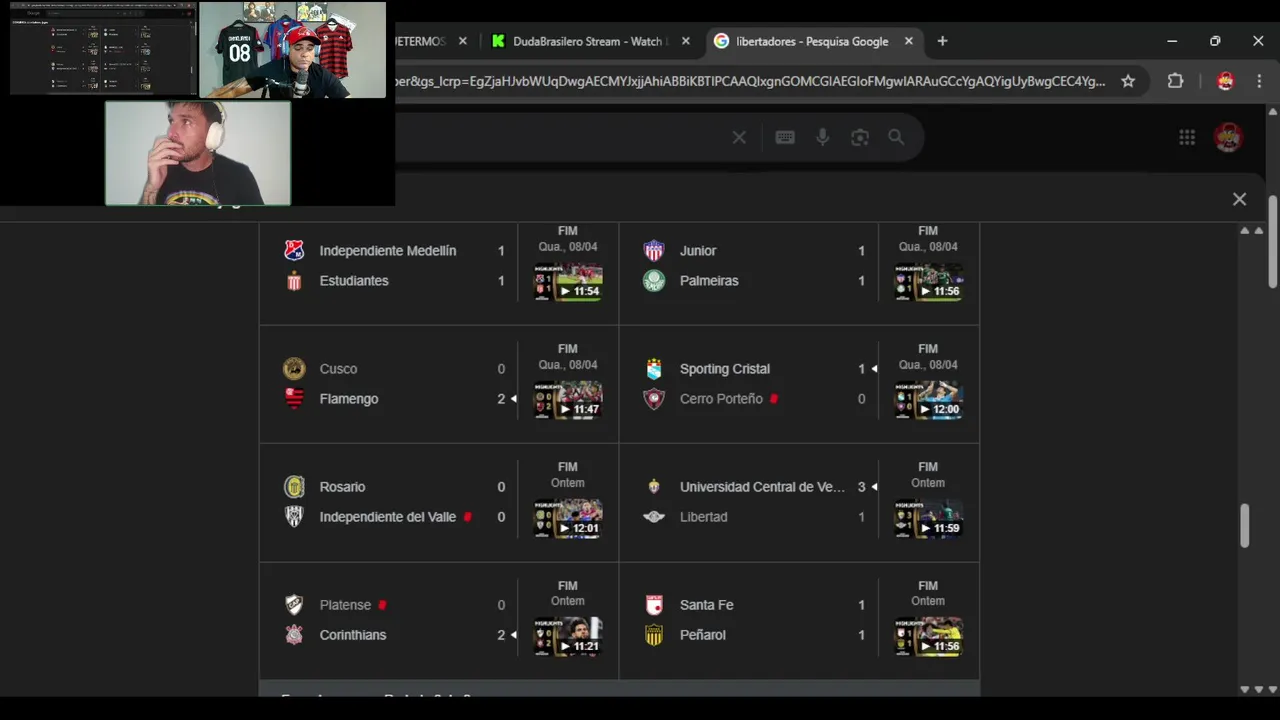Play Independiente Medellín vs Estudiantes highlights
This screenshot has height=720, width=1280.
click(568, 282)
